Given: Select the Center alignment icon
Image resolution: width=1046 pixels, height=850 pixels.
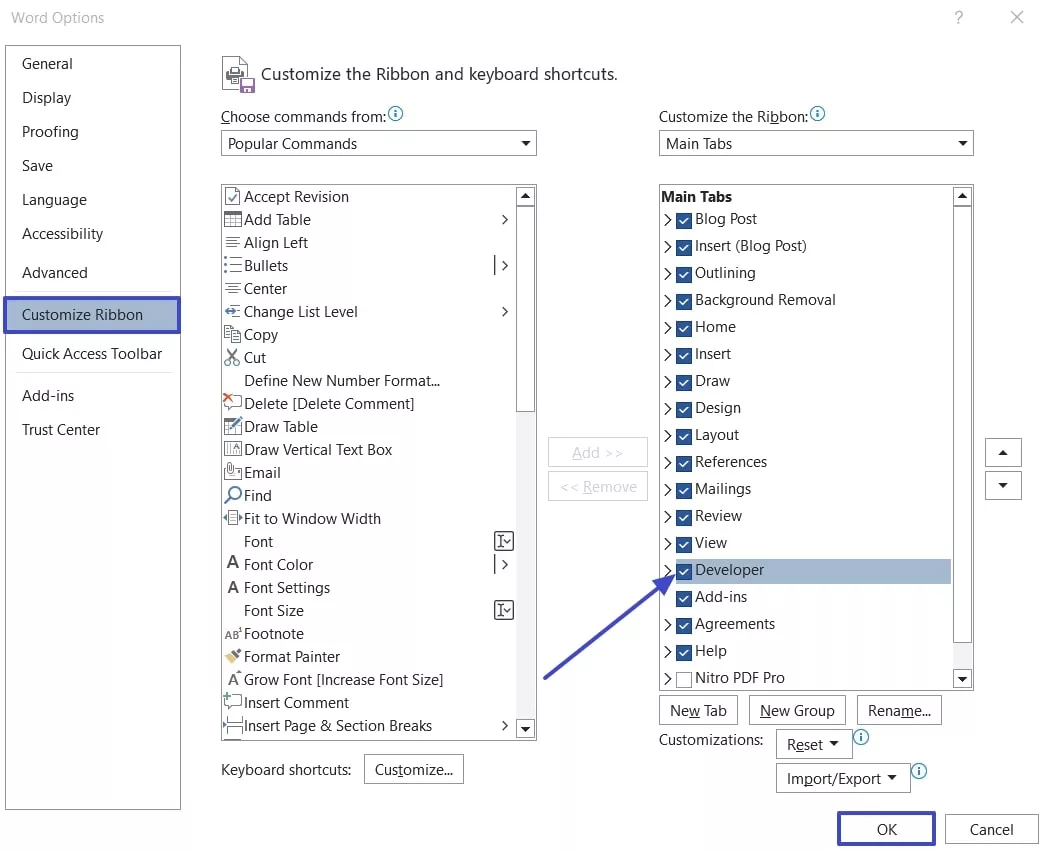Looking at the screenshot, I should pyautogui.click(x=232, y=288).
